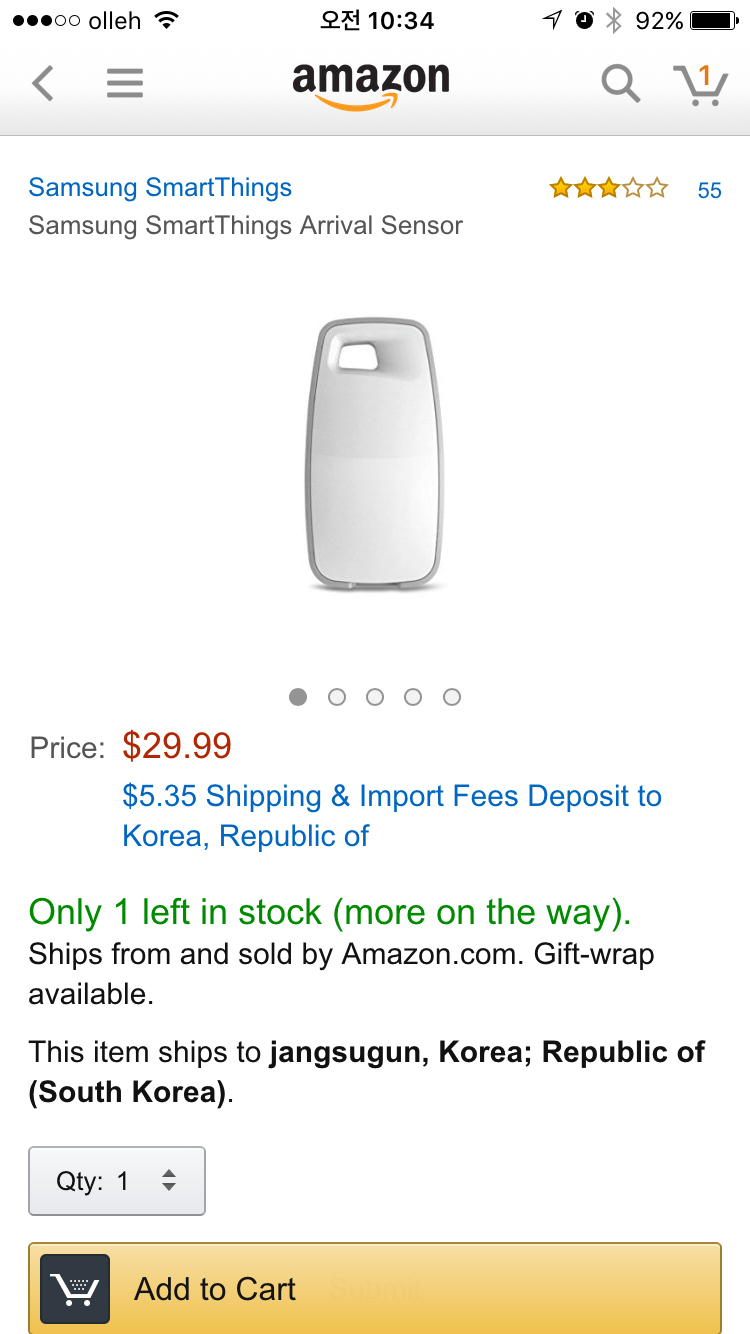This screenshot has height=1334, width=750.
Task: Select the second image page dot
Action: tap(337, 697)
